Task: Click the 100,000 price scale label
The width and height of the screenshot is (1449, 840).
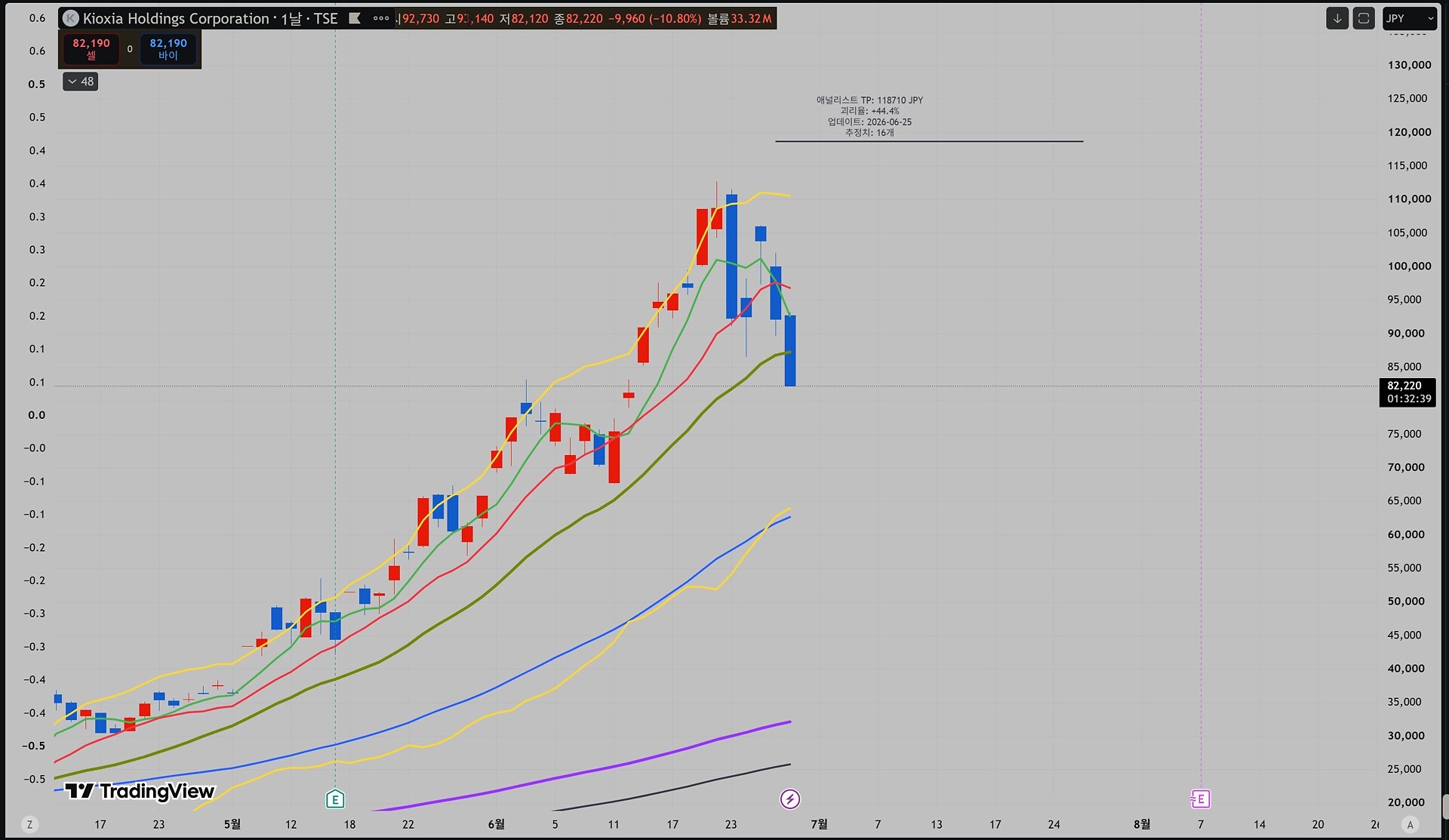Action: (1409, 266)
